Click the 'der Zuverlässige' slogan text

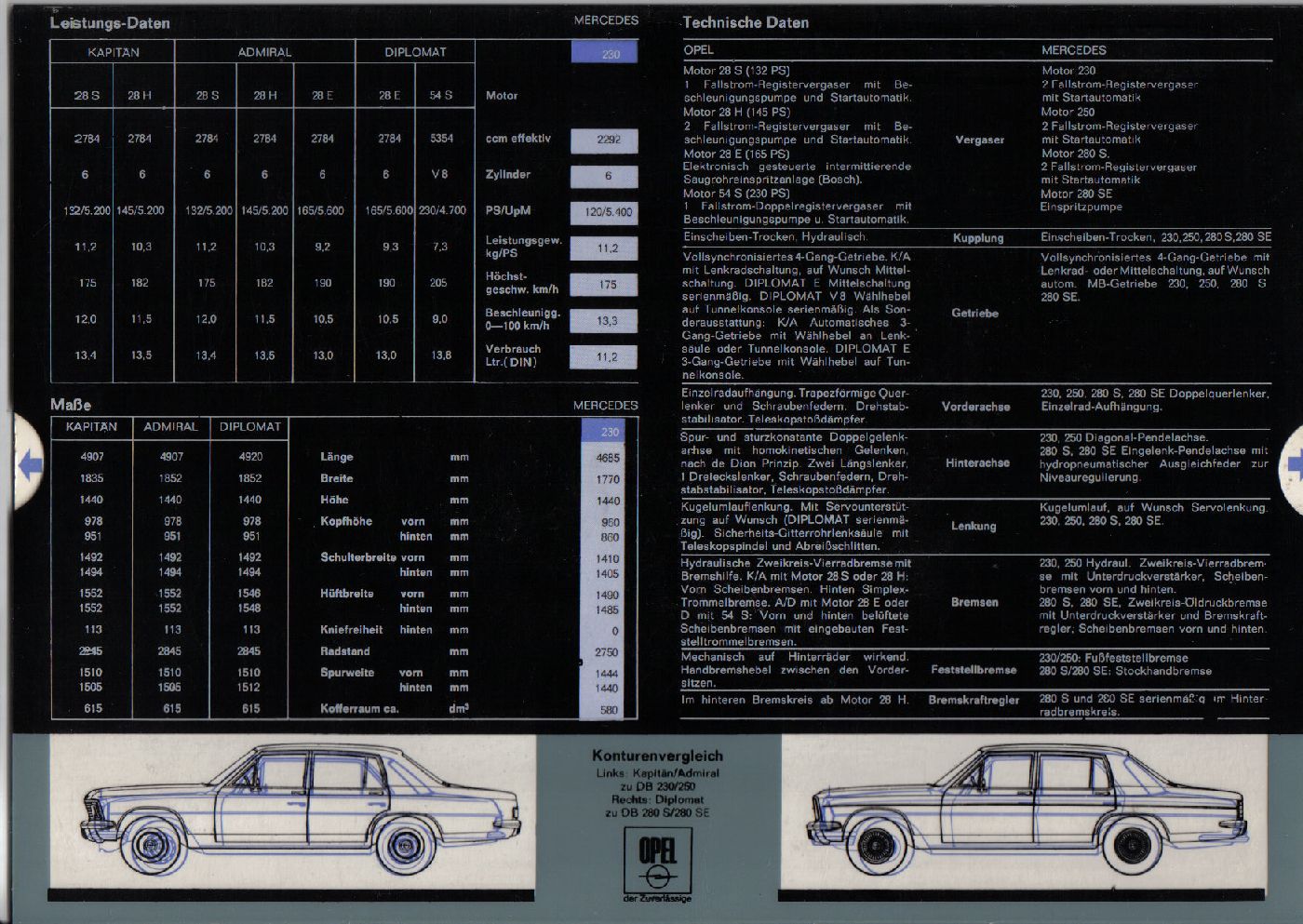657,899
